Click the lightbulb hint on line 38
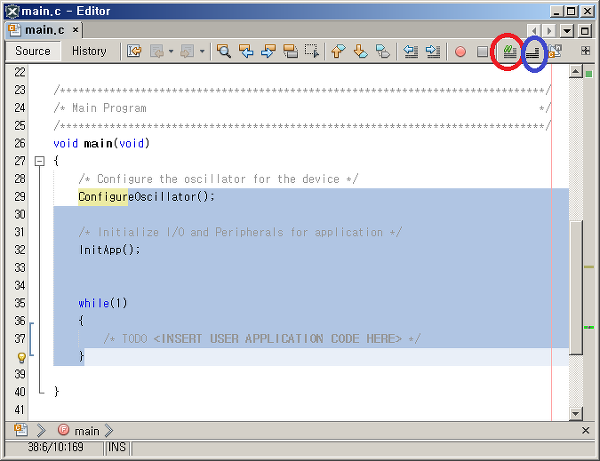The image size is (600, 461). [x=22, y=358]
